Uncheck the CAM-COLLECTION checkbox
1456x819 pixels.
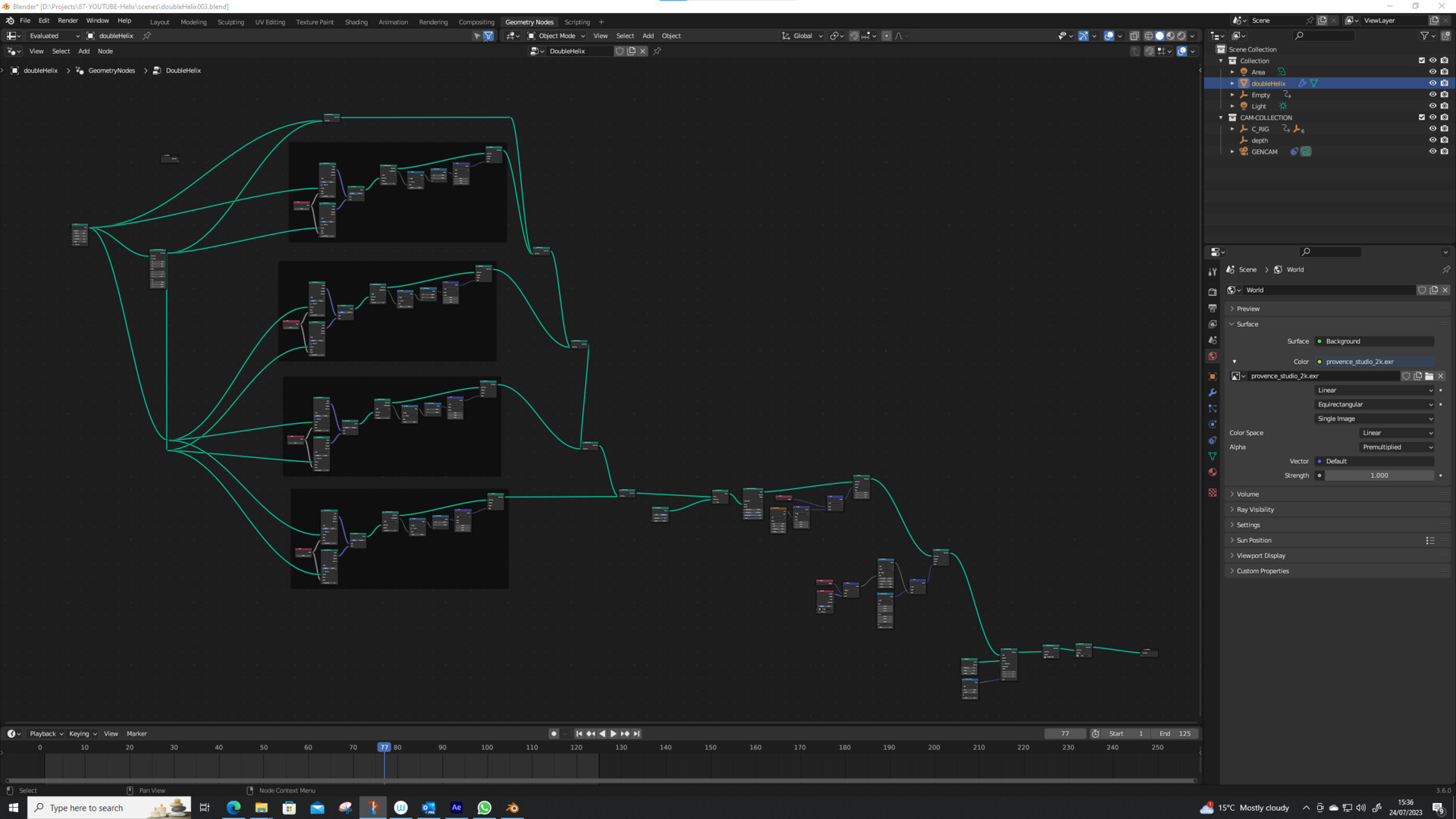tap(1422, 118)
